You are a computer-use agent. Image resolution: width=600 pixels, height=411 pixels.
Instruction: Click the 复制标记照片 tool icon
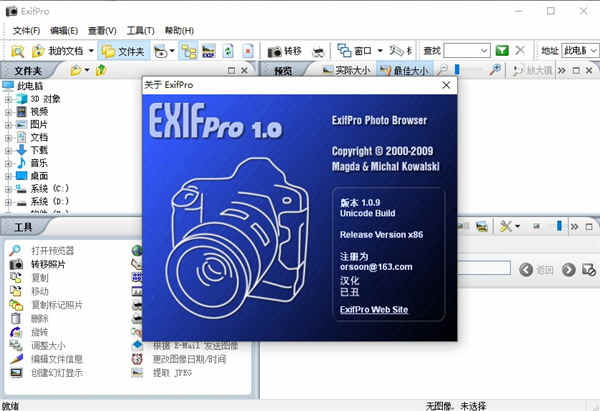[x=16, y=305]
